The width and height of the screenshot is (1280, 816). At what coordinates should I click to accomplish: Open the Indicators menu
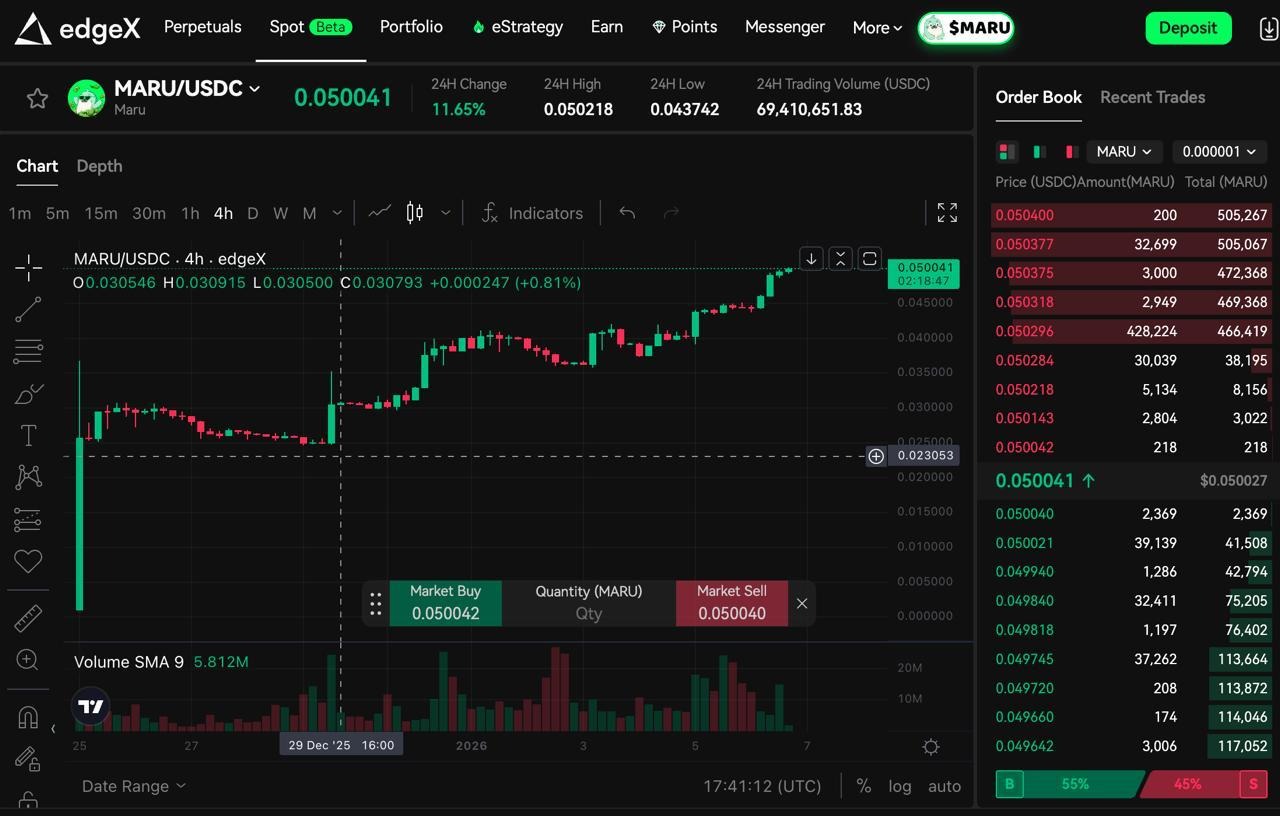[x=532, y=213]
